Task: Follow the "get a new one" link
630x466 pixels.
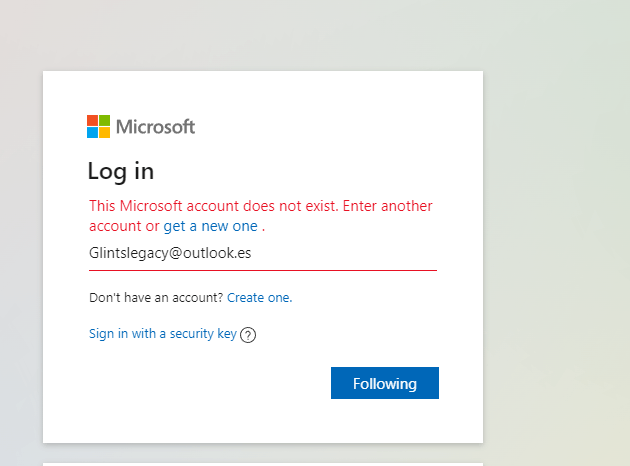Action: coord(210,226)
